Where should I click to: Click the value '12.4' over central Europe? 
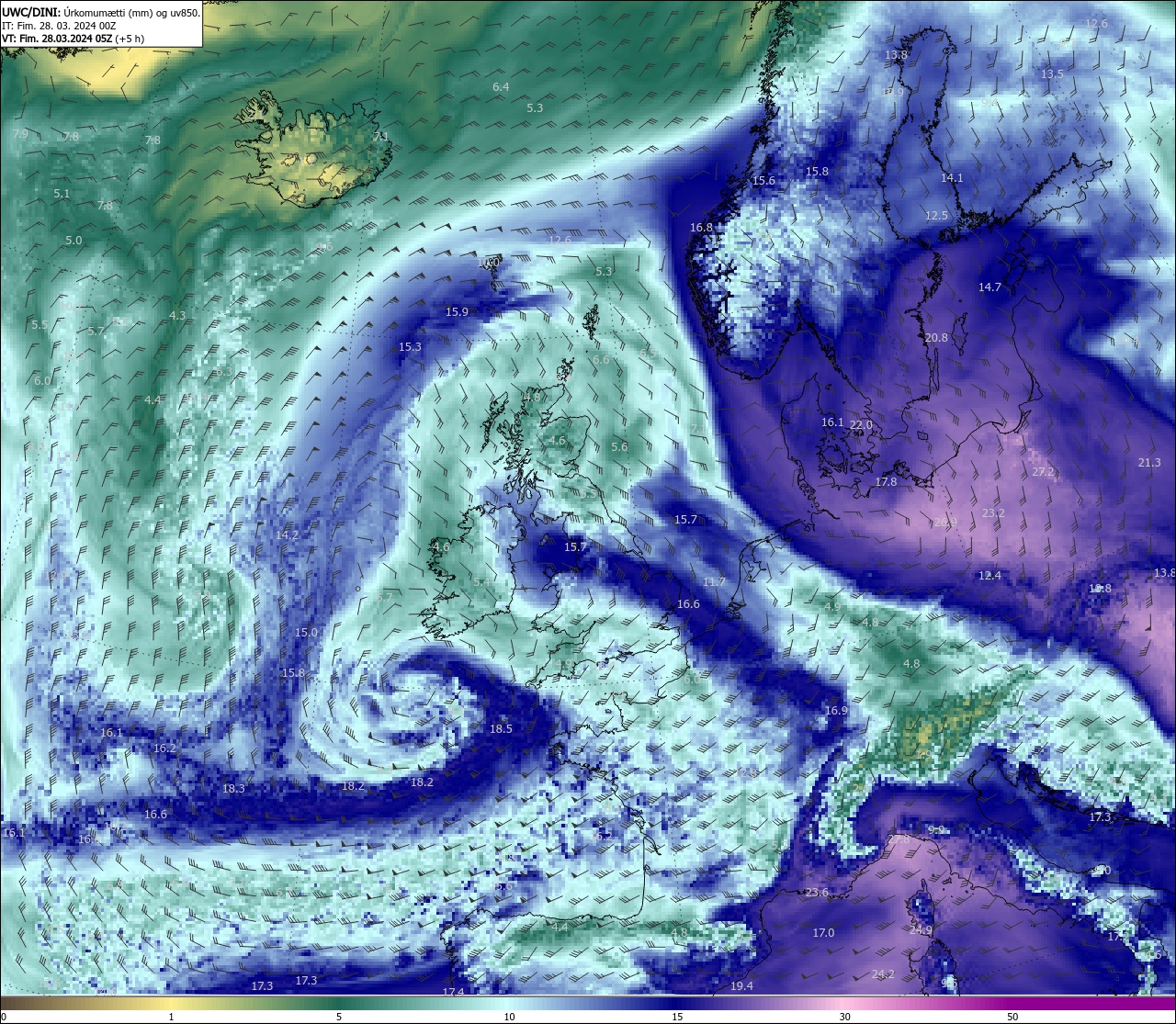pos(989,576)
